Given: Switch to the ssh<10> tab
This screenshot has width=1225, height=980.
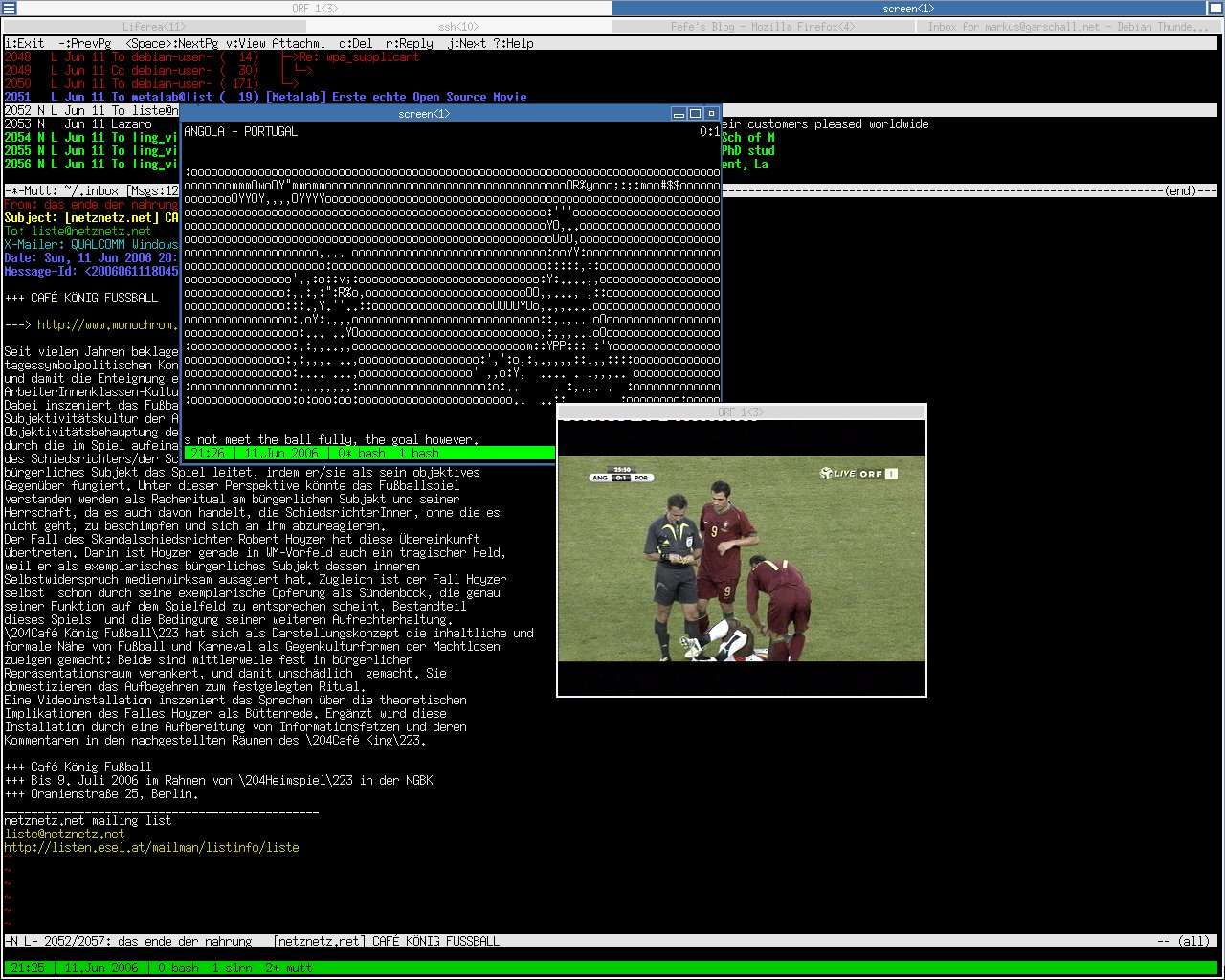Looking at the screenshot, I should [x=458, y=26].
